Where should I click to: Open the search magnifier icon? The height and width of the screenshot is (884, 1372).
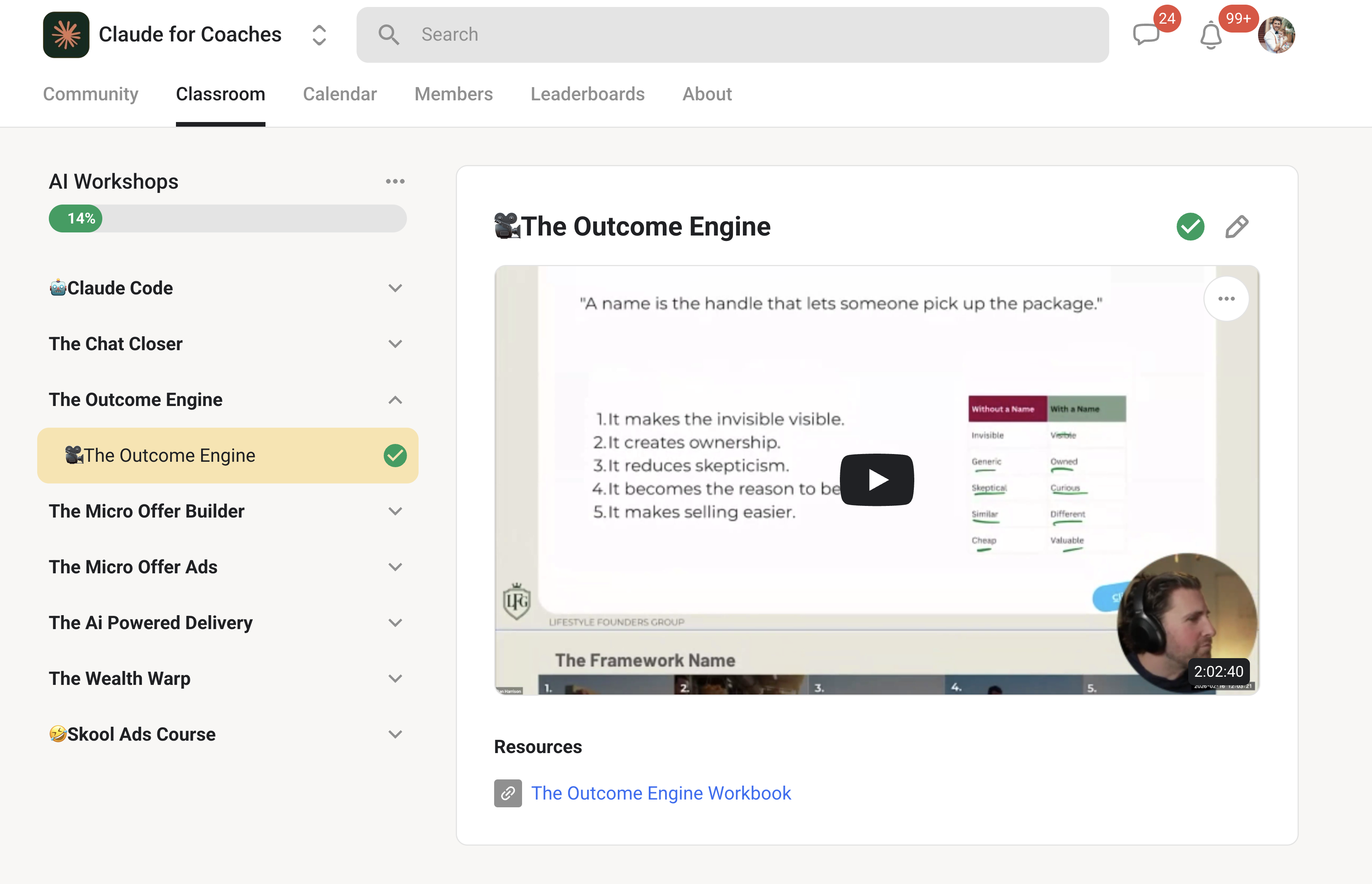pyautogui.click(x=389, y=34)
